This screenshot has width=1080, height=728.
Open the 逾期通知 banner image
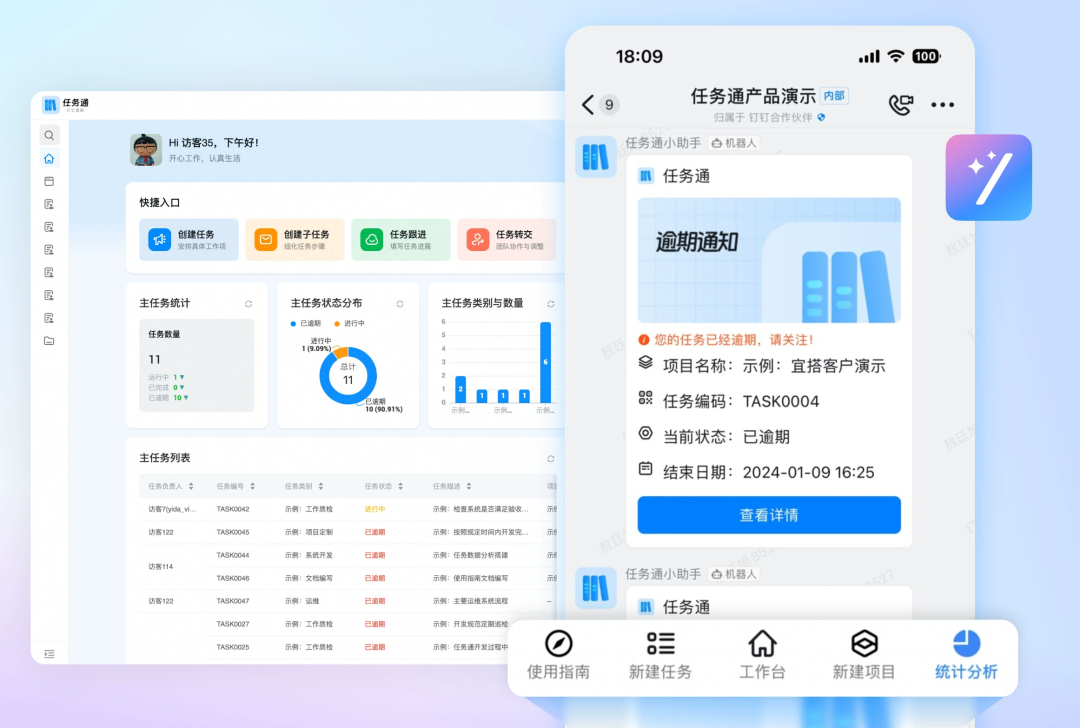pos(769,260)
